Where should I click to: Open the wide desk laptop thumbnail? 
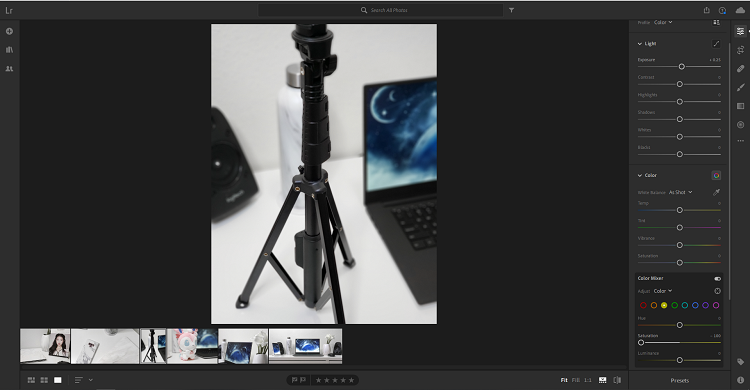click(x=306, y=346)
